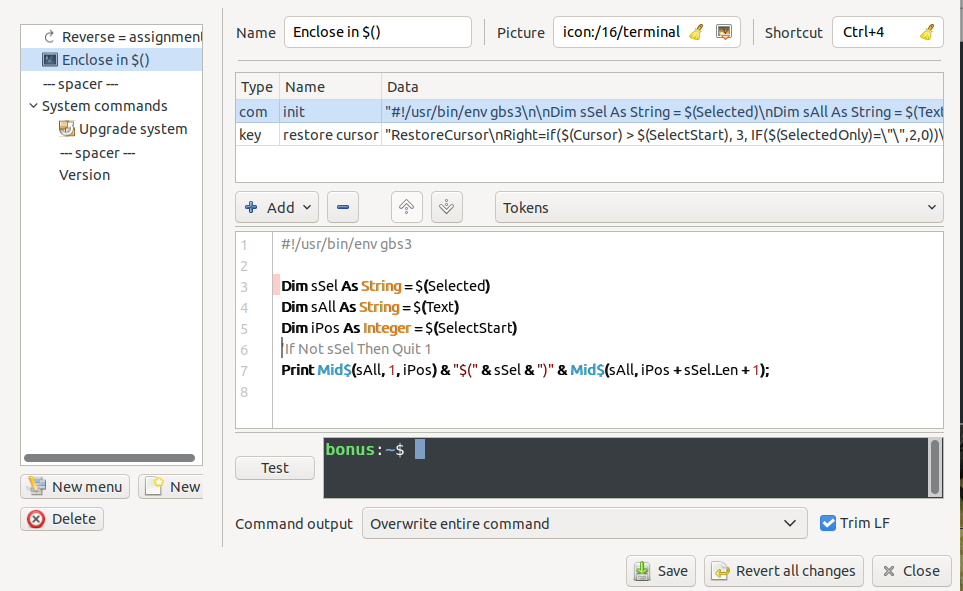The image size is (963, 591).
Task: Open the Add dropdown button
Action: click(277, 207)
